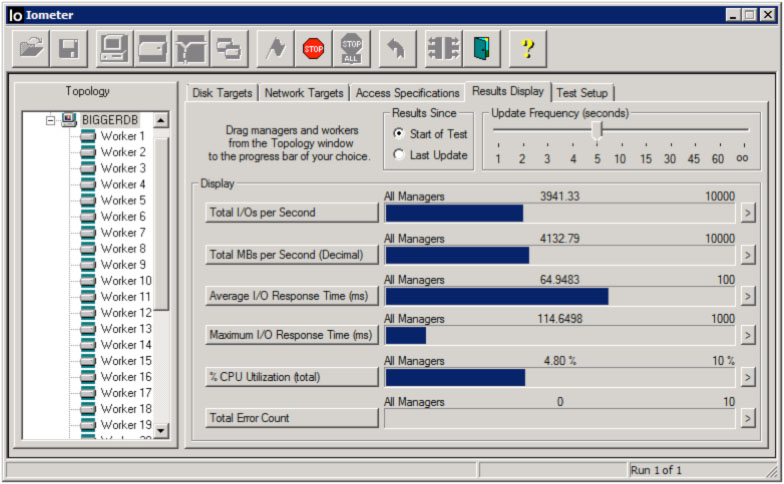Screen dimensions: 784x484
Task: Click topology scrollbar down arrow
Action: (x=160, y=430)
